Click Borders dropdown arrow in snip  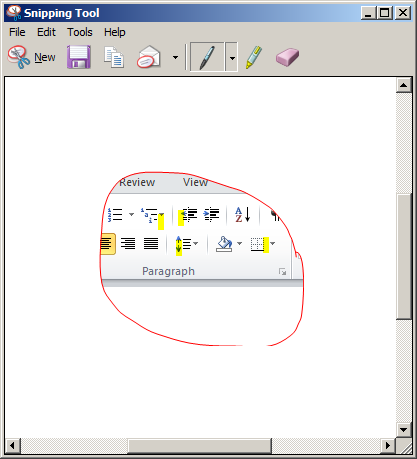pos(273,244)
